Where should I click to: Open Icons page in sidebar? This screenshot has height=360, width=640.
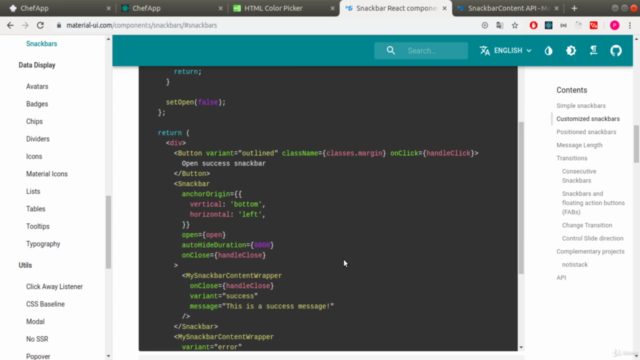pos(34,157)
